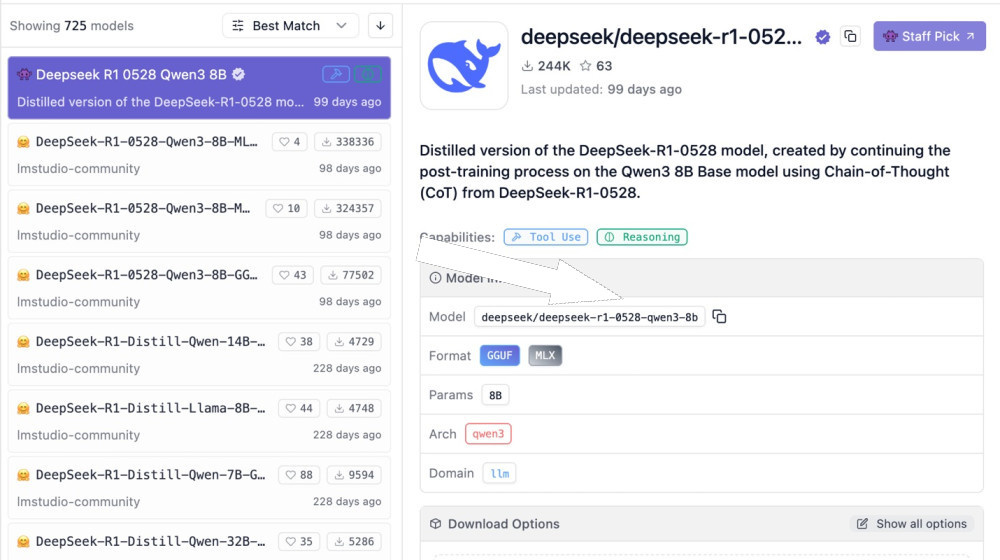Open the Best Match sort dropdown
The image size is (1000, 560).
(x=290, y=26)
